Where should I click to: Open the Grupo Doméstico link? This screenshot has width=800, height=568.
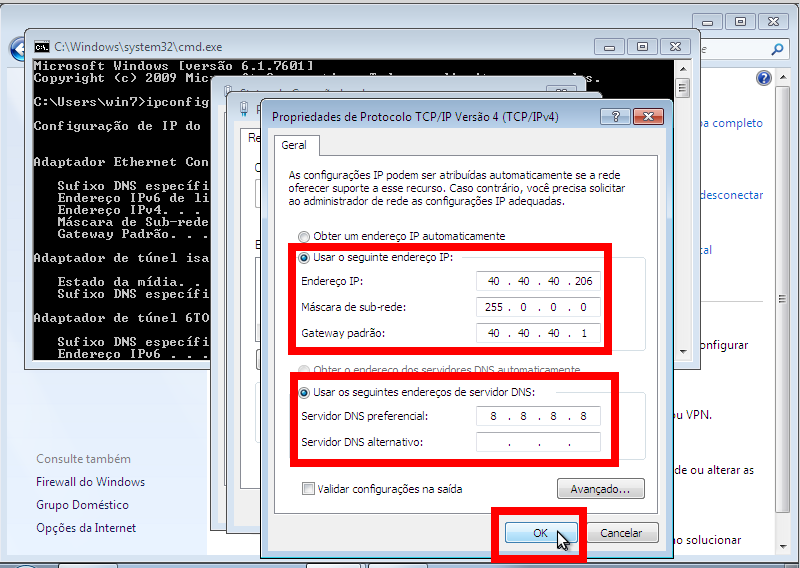click(82, 505)
